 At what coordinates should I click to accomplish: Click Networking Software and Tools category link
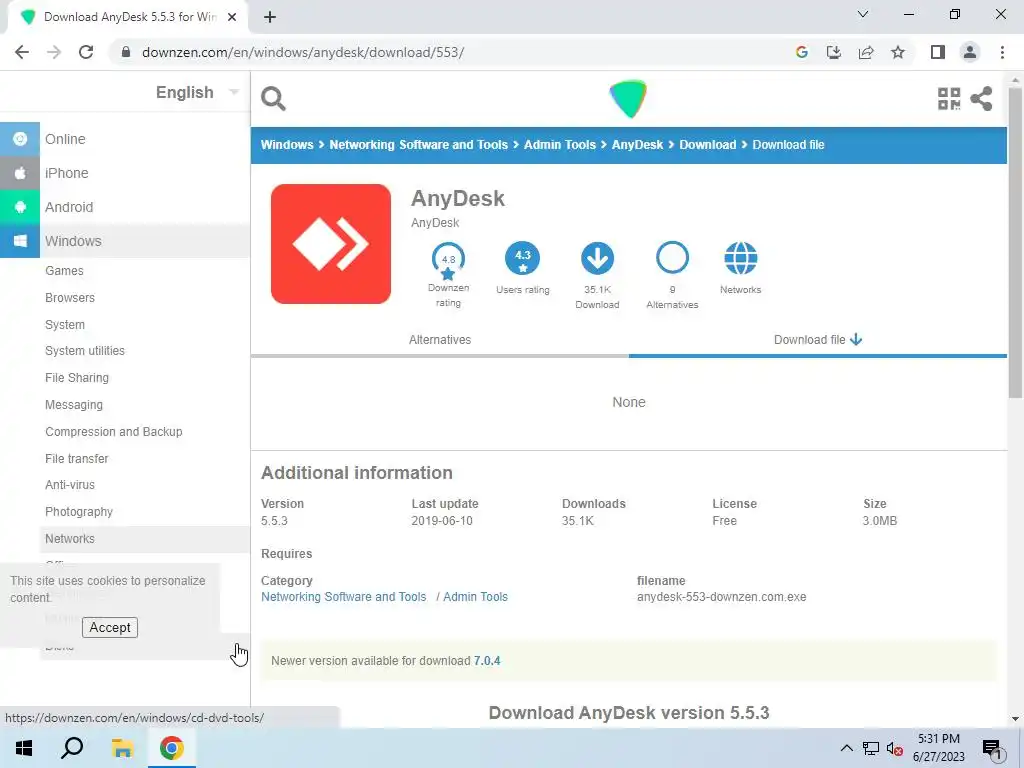pos(344,597)
